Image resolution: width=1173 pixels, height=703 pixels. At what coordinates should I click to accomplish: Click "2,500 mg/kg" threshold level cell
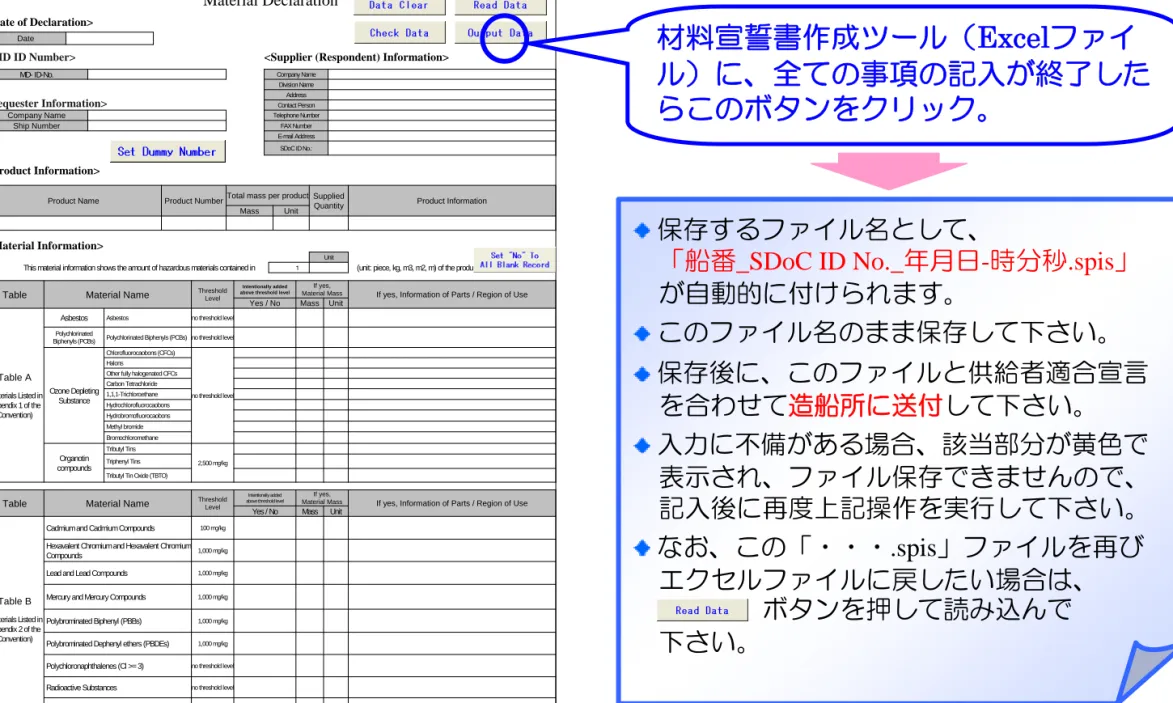[212, 463]
